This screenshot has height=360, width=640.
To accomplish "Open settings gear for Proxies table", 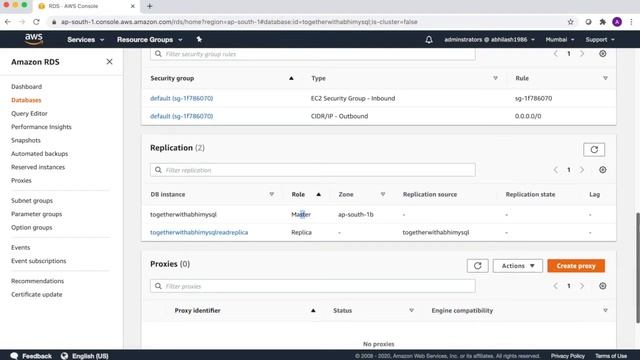I will pos(602,286).
